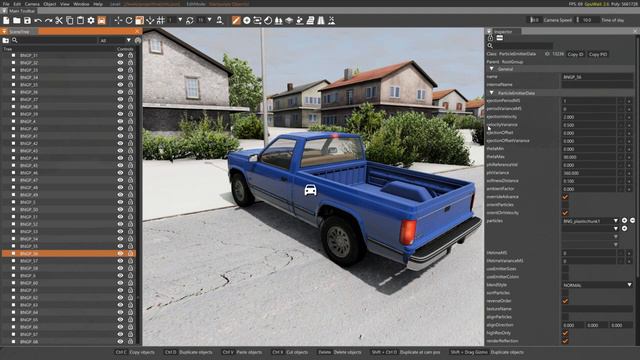Open the Window menu
This screenshot has height=360, width=640.
81,4
